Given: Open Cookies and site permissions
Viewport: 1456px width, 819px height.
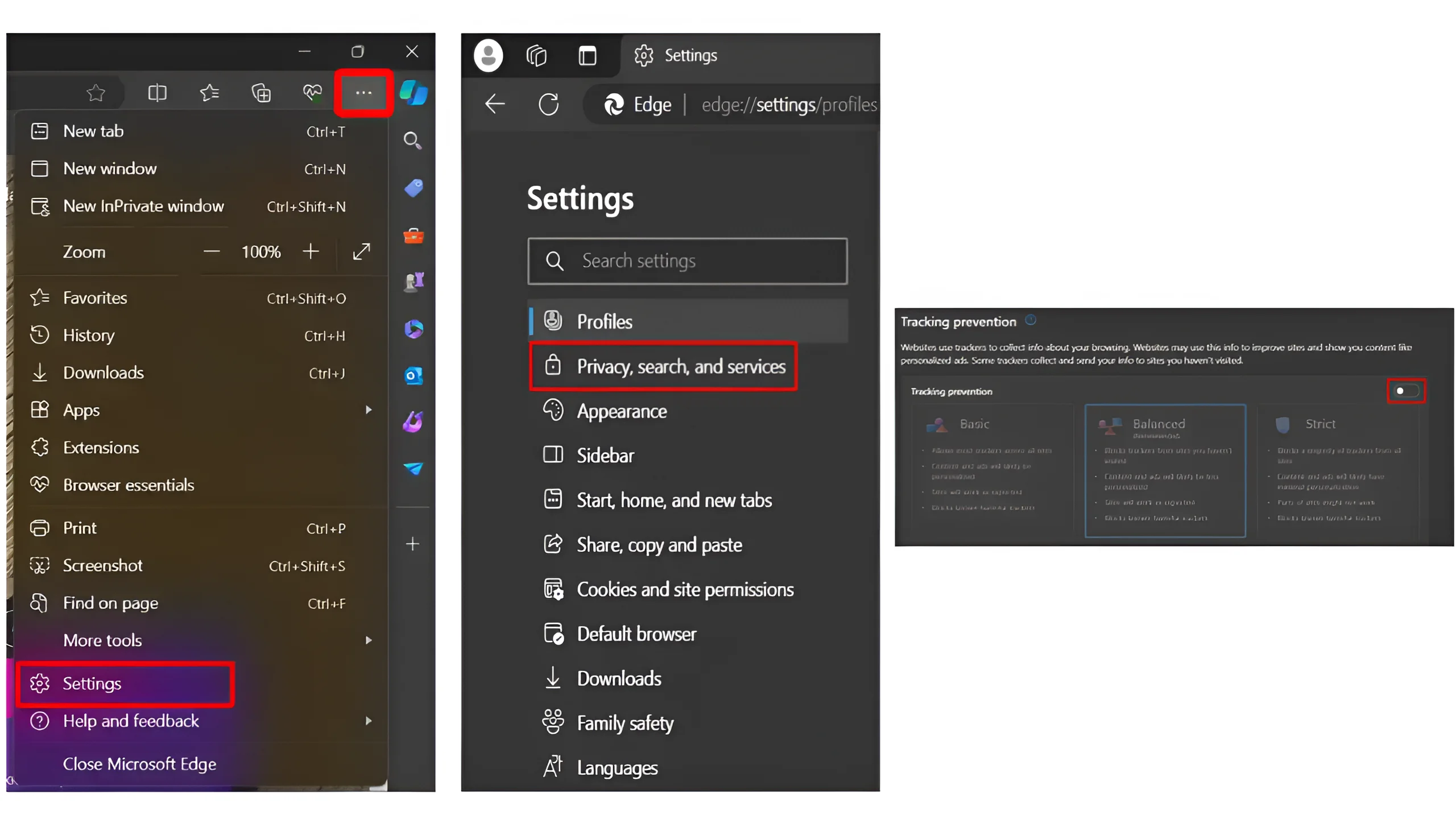Looking at the screenshot, I should (687, 589).
